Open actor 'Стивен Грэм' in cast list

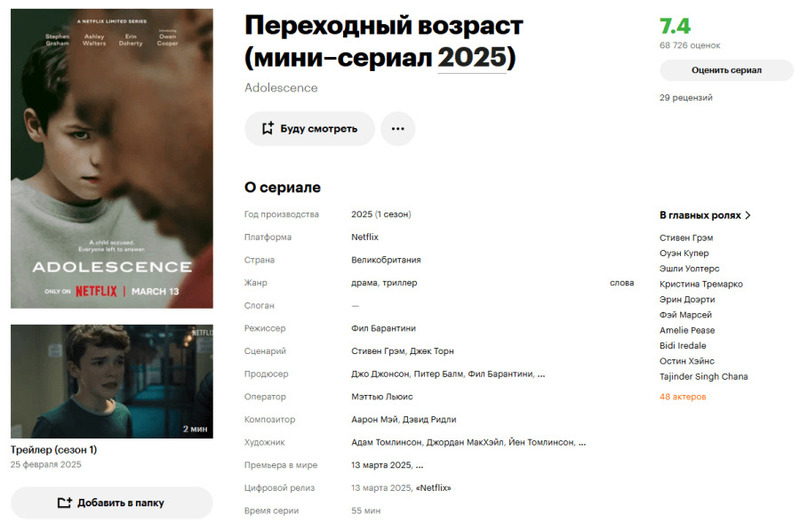686,238
